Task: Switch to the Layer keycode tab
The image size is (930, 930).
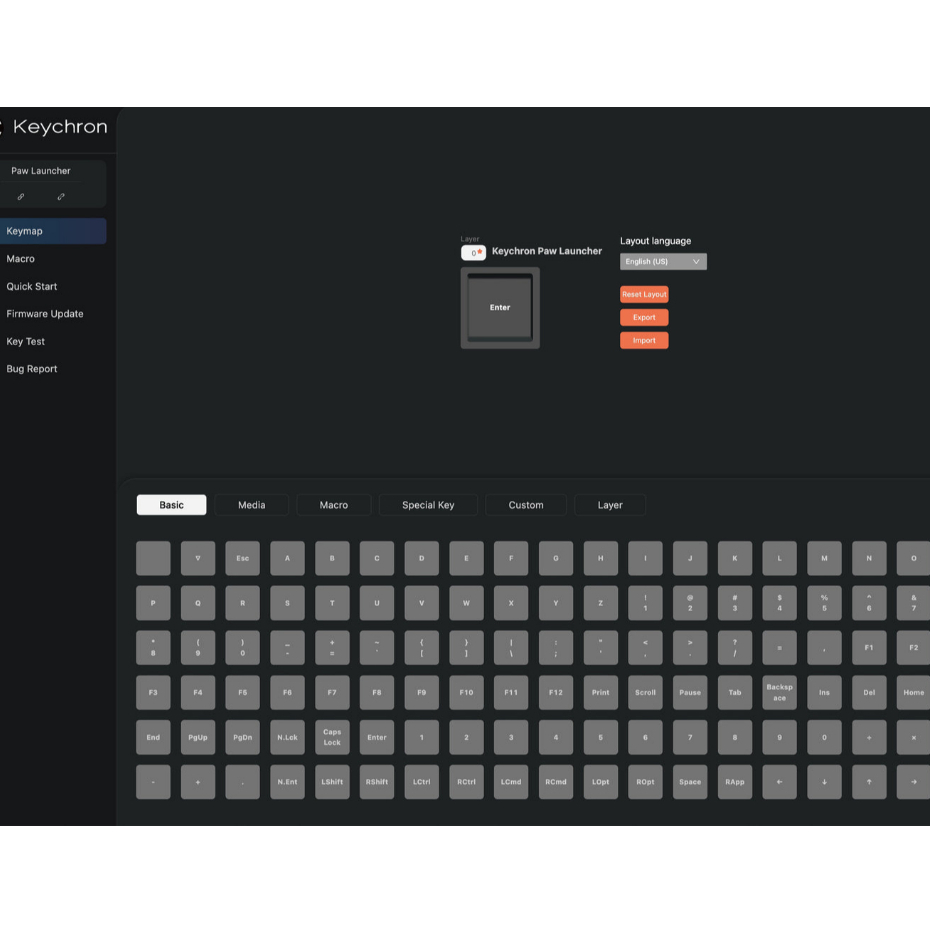Action: point(610,505)
